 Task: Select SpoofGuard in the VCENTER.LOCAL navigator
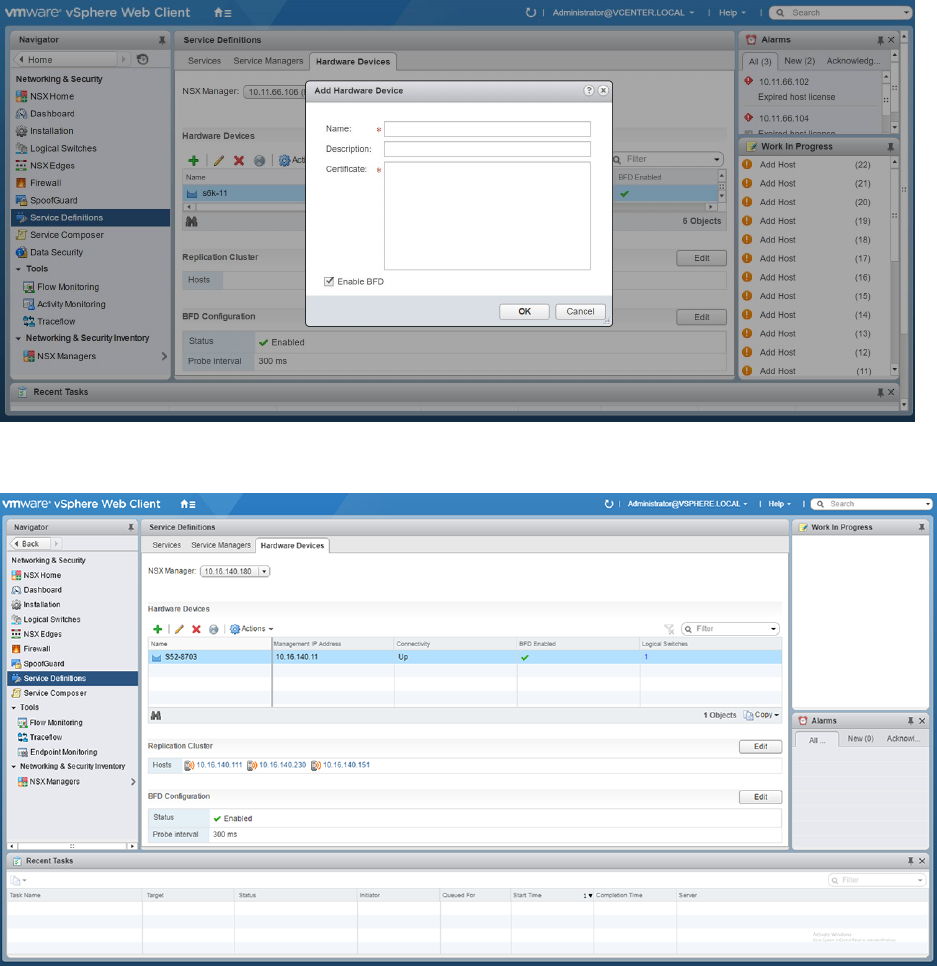coord(54,200)
